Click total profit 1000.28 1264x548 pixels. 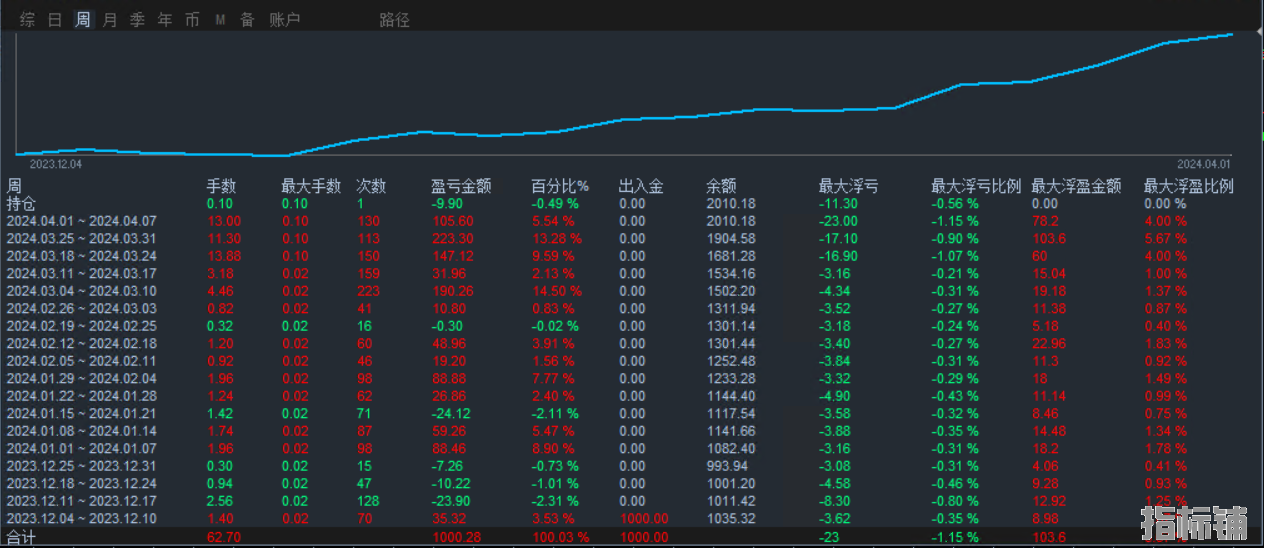tap(457, 537)
